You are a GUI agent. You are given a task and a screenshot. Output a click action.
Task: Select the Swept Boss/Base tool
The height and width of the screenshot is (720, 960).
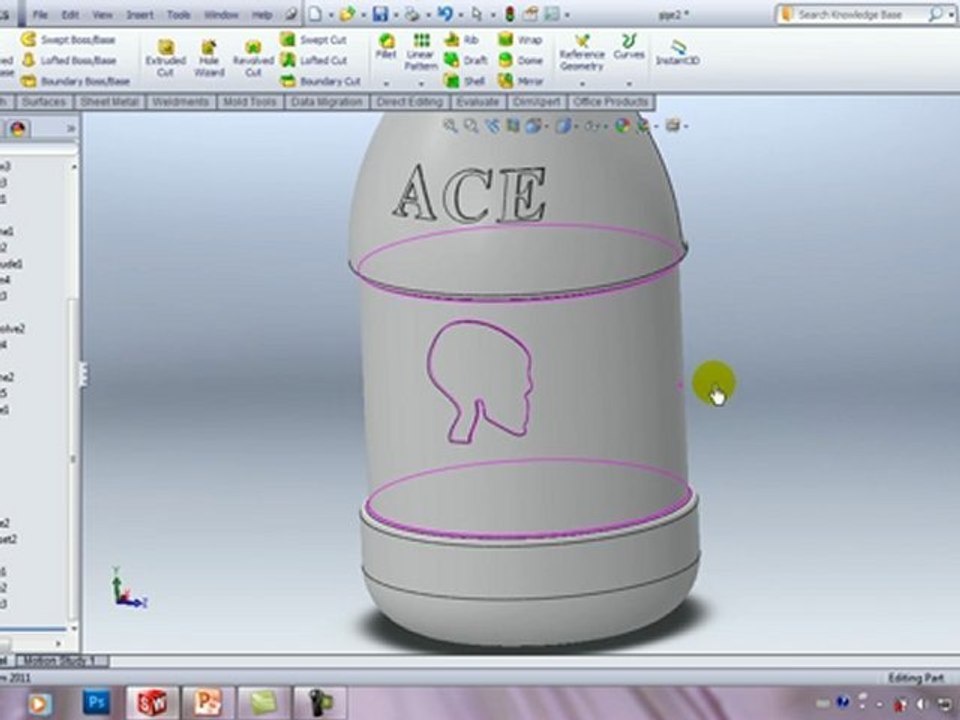tap(68, 40)
